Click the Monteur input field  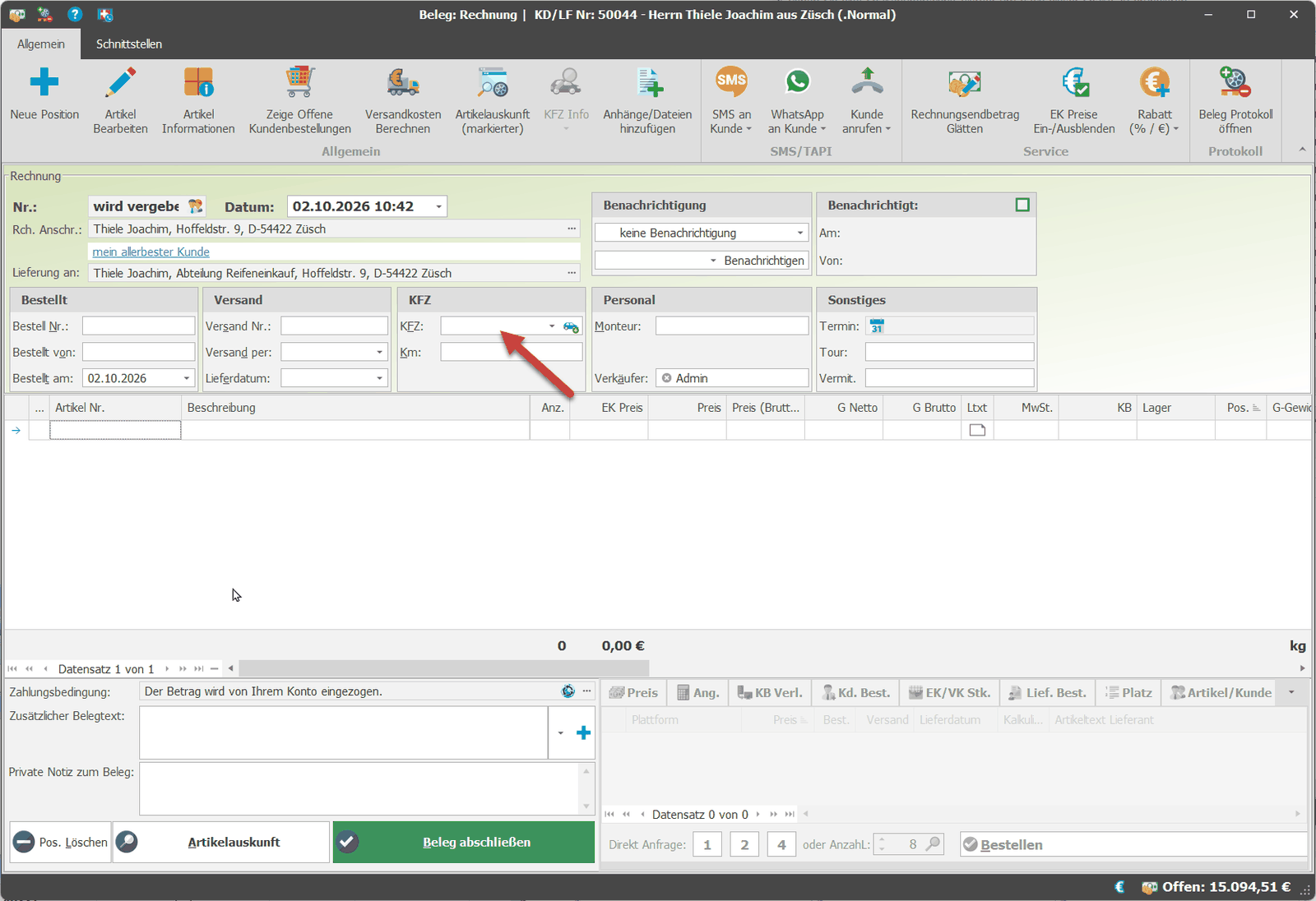pyautogui.click(x=732, y=326)
